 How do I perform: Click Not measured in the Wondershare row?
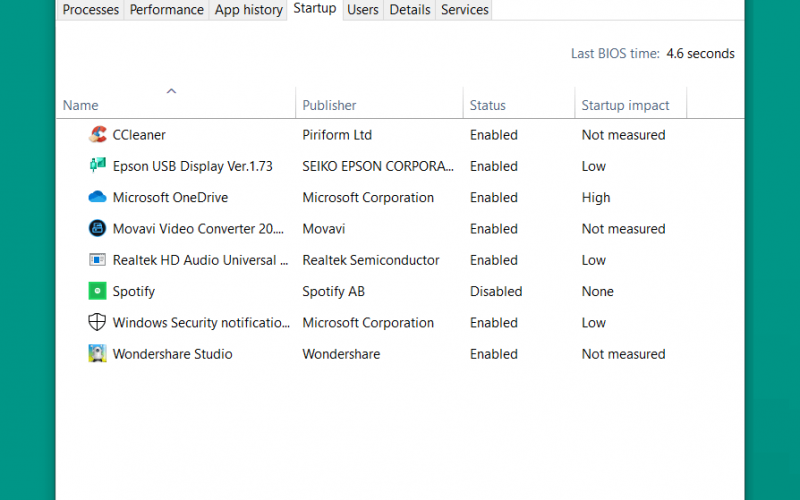(623, 354)
